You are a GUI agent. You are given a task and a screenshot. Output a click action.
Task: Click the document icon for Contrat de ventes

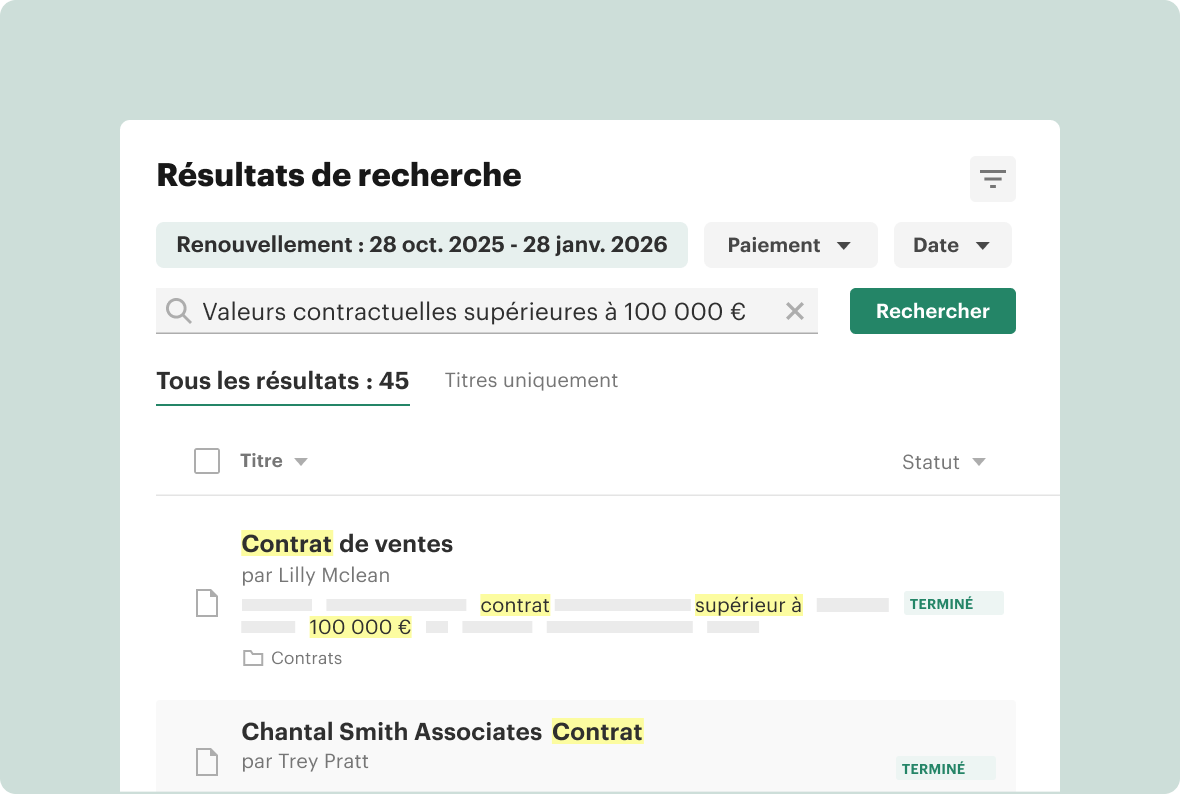207,603
